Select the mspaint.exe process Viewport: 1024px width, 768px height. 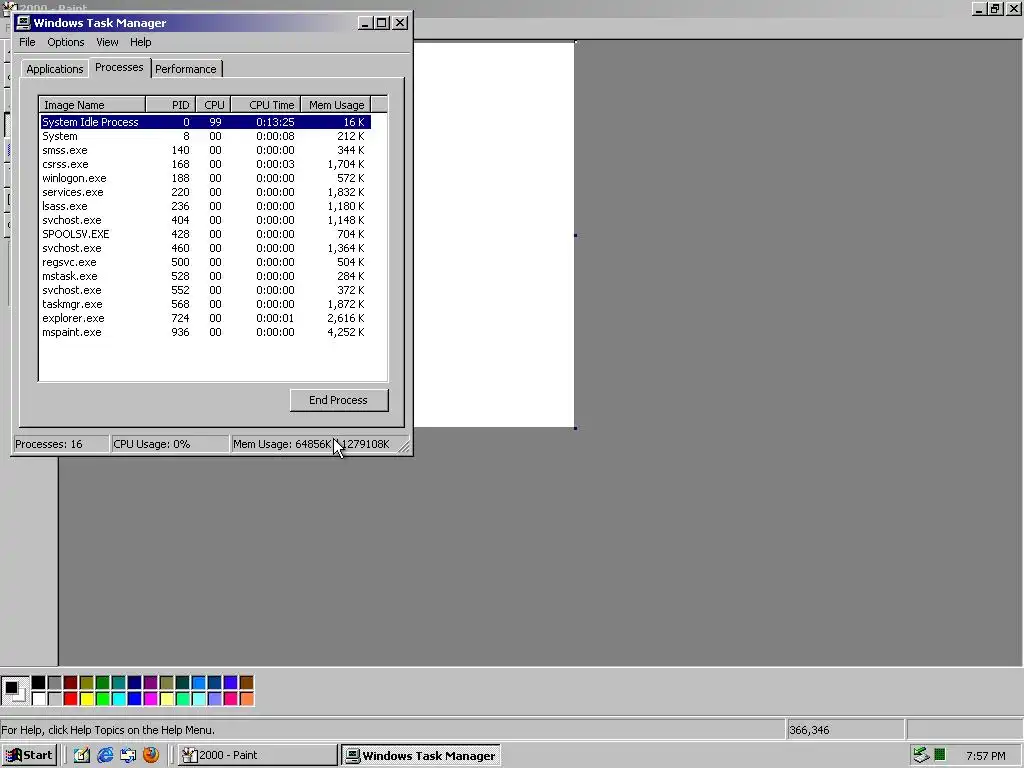(x=205, y=332)
